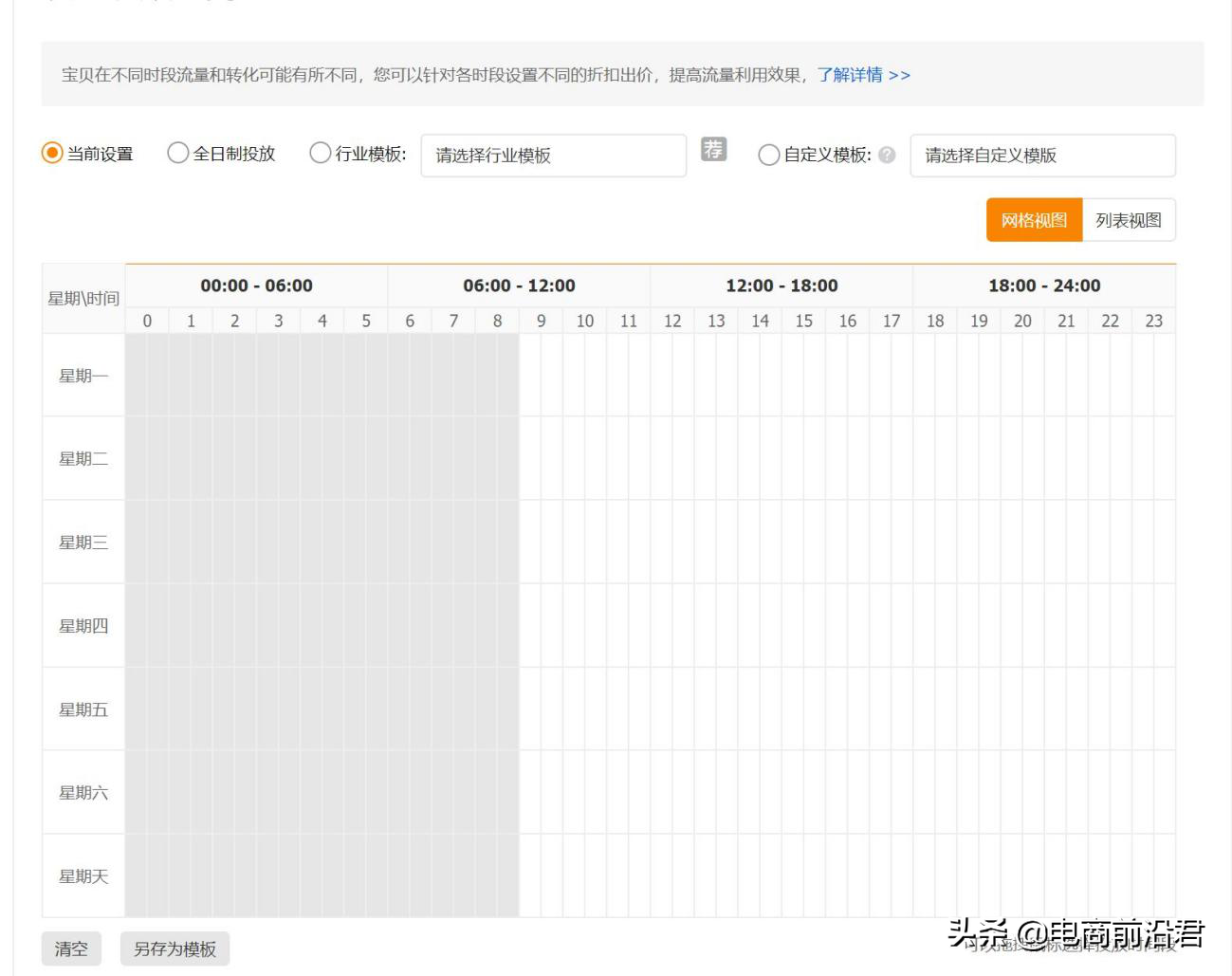Click the 星期天 row label

click(83, 877)
